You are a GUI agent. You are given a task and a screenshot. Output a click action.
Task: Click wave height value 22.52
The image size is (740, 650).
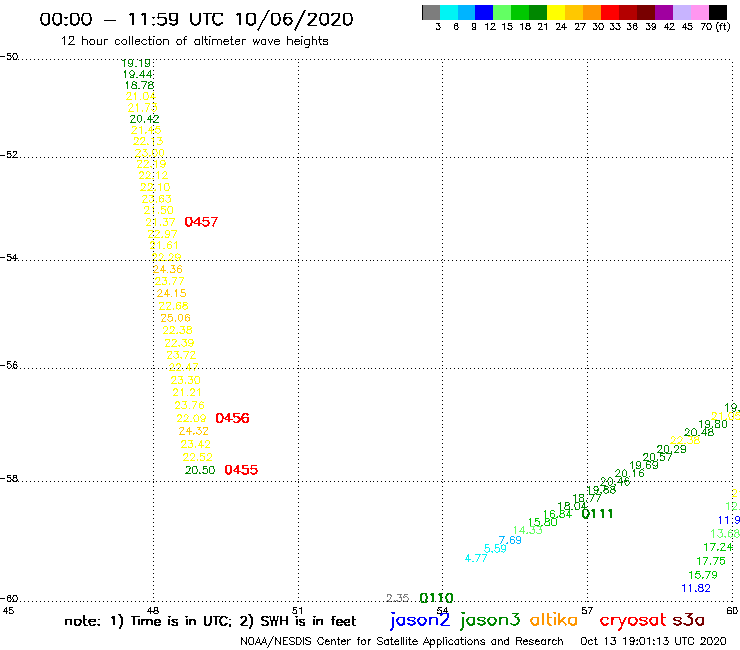[198, 457]
